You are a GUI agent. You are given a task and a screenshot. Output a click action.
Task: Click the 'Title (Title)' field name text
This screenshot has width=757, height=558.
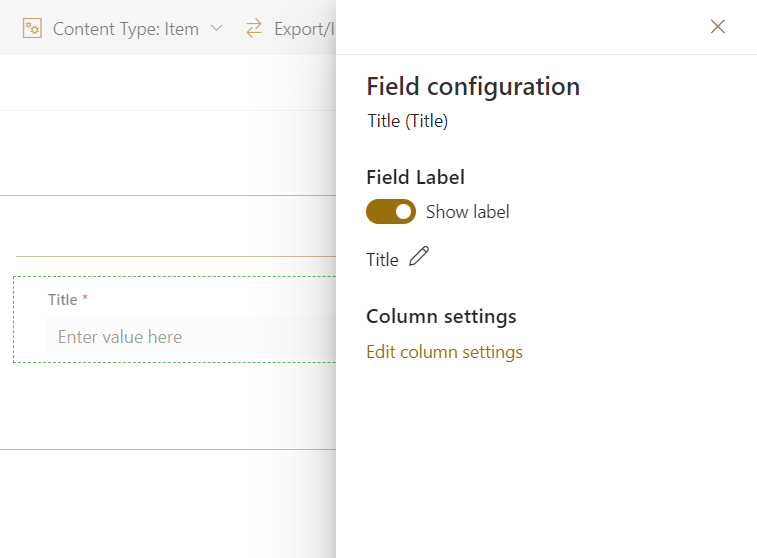[408, 121]
